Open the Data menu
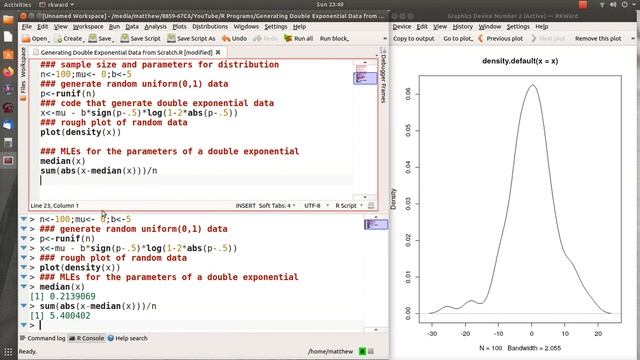This screenshot has height=360, width=640. 132,27
